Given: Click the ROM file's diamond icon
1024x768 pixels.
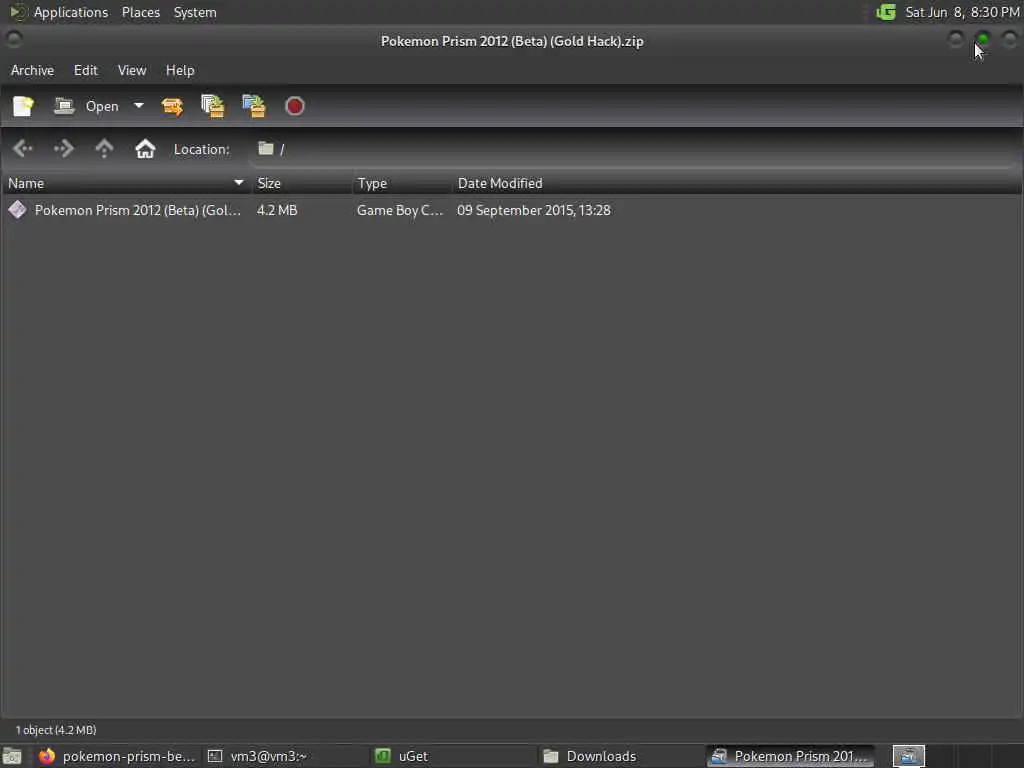Looking at the screenshot, I should point(18,210).
